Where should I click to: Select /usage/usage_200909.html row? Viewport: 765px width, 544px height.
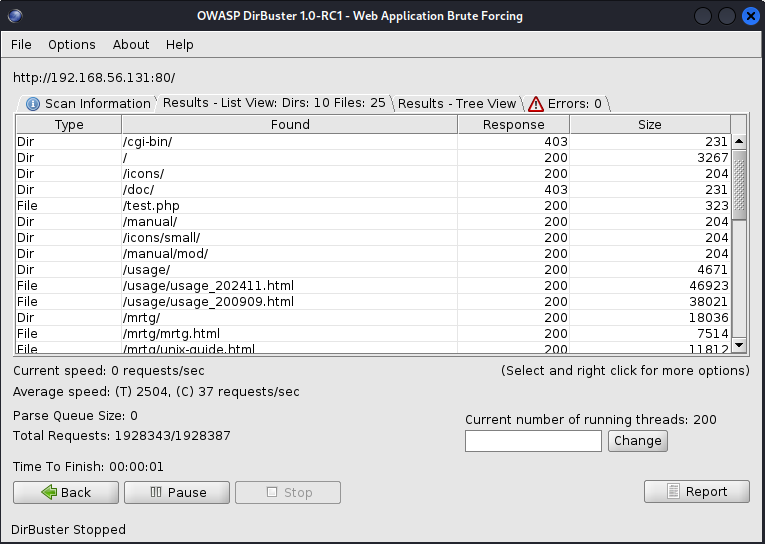pos(373,302)
